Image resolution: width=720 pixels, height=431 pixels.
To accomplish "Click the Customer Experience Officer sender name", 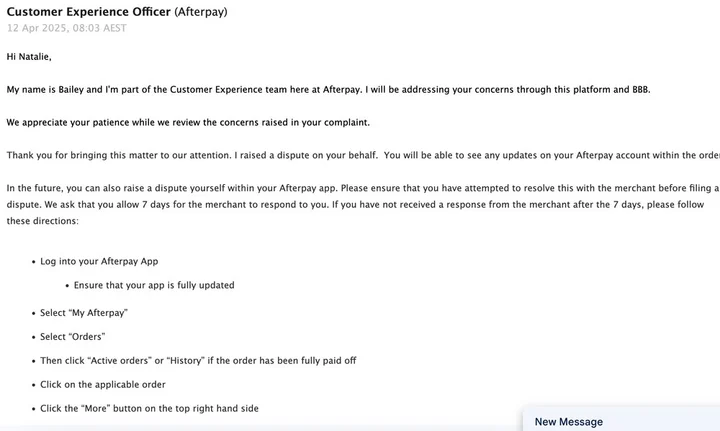I will tap(88, 12).
